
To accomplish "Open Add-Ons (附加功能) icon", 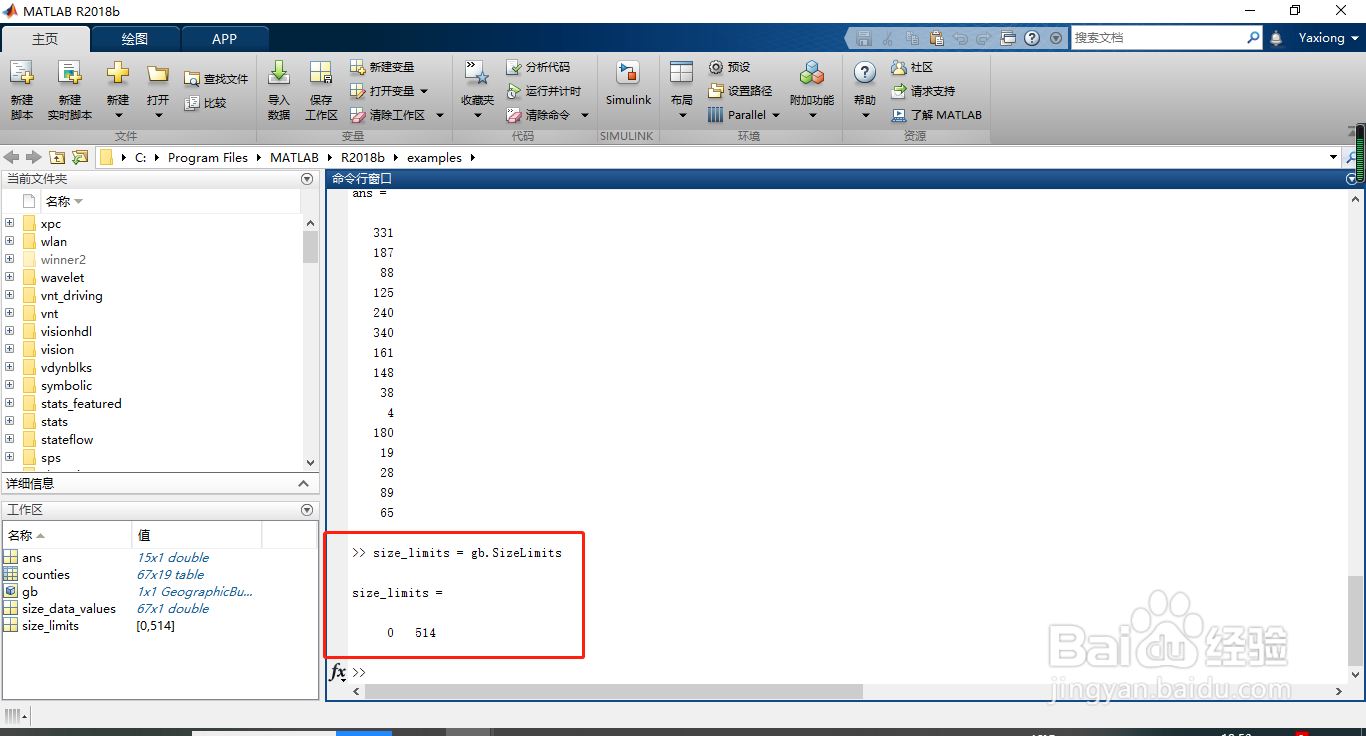I will (x=812, y=74).
